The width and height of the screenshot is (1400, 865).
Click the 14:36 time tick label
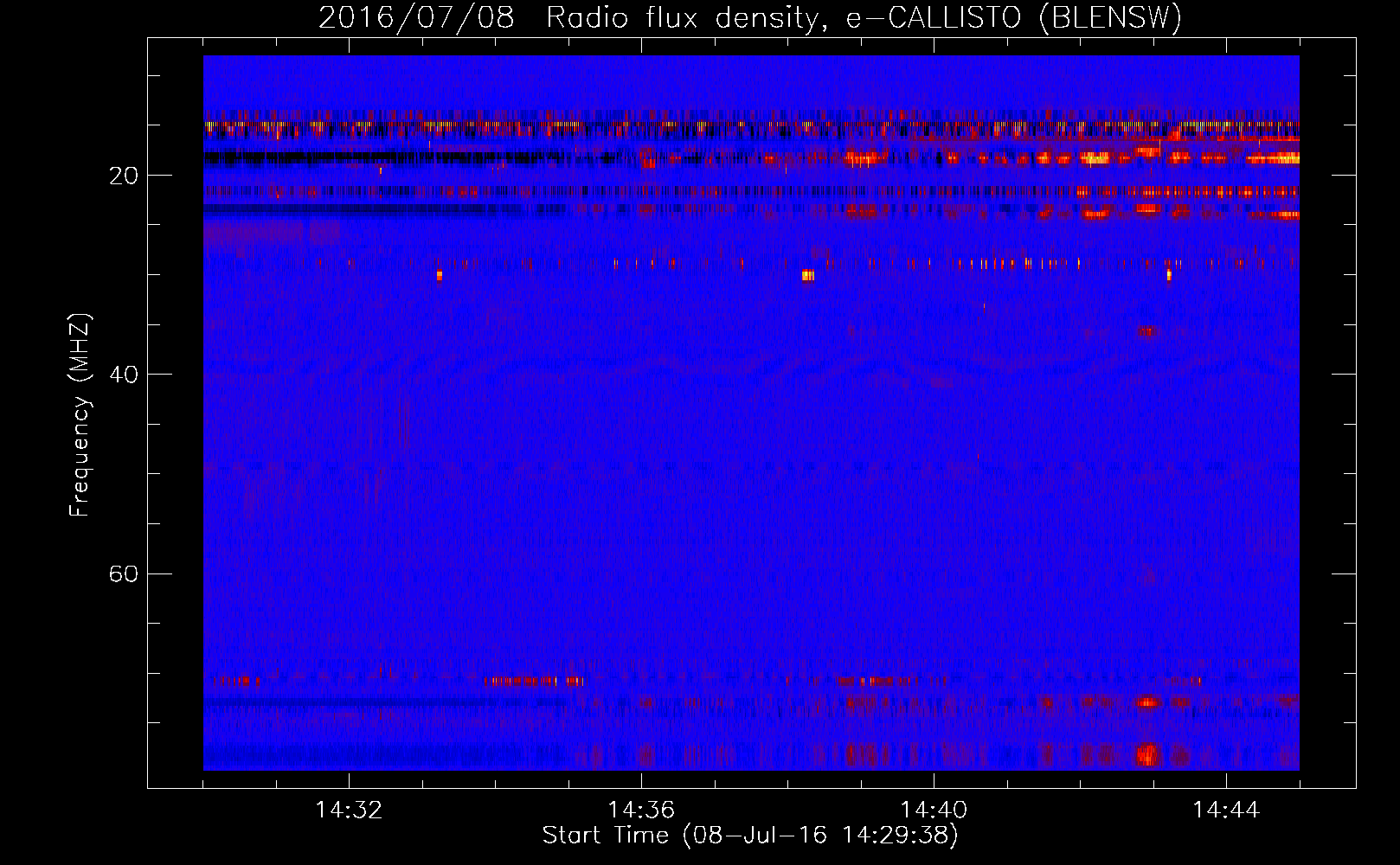641,810
